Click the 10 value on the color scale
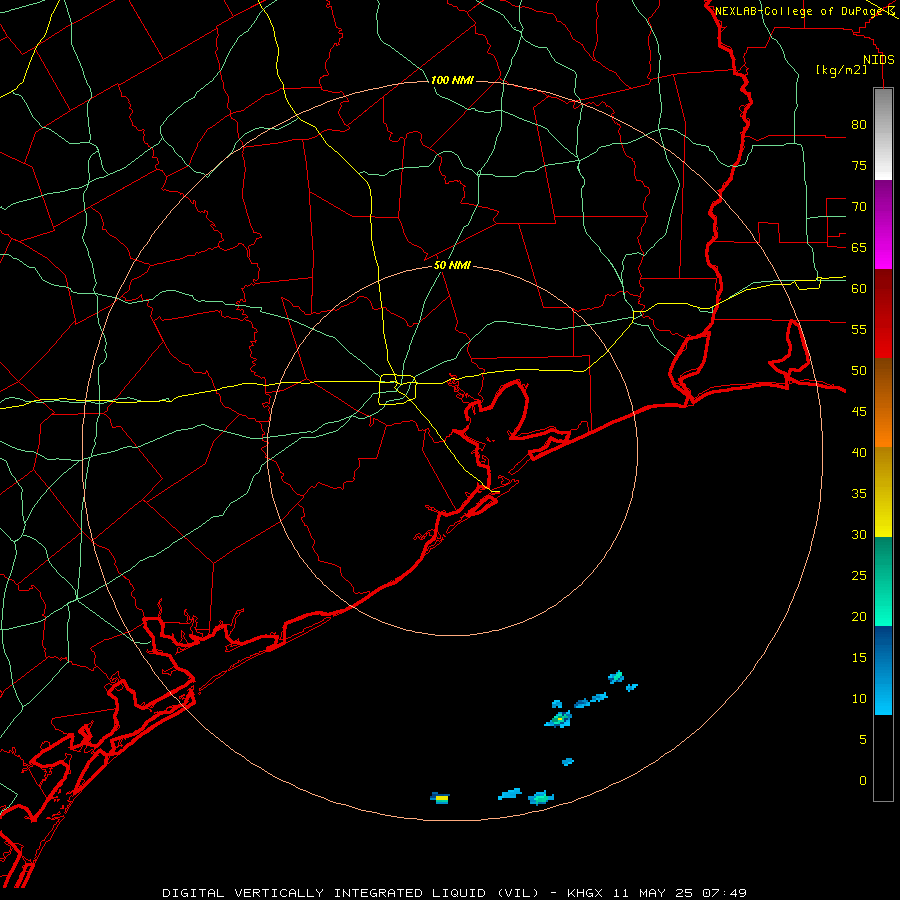The width and height of the screenshot is (900, 900). (x=859, y=699)
